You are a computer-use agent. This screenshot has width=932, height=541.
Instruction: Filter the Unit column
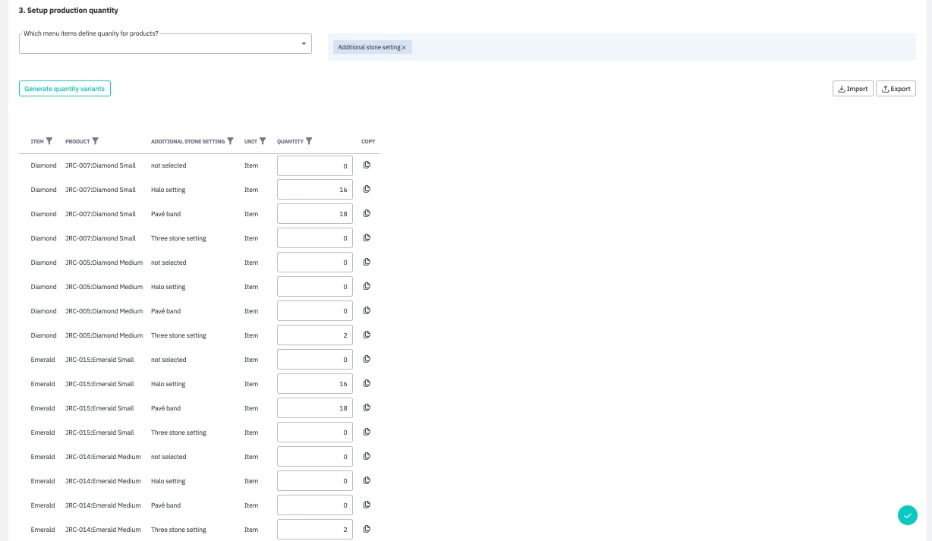[x=263, y=141]
